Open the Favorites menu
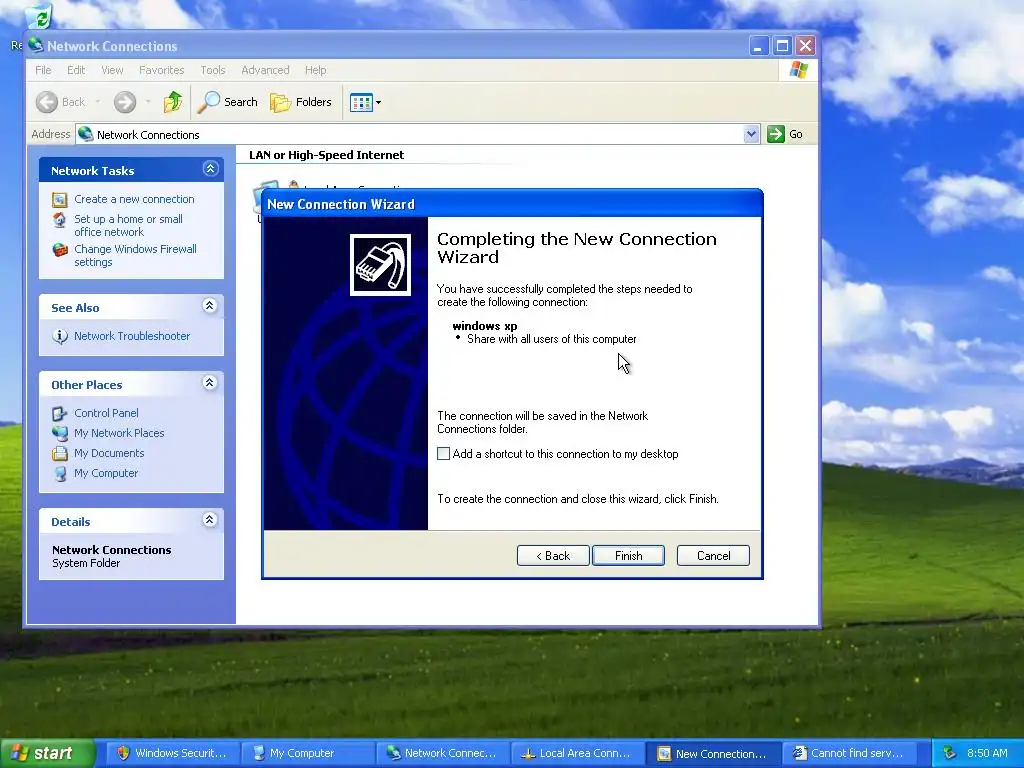The image size is (1024, 768). coord(161,70)
